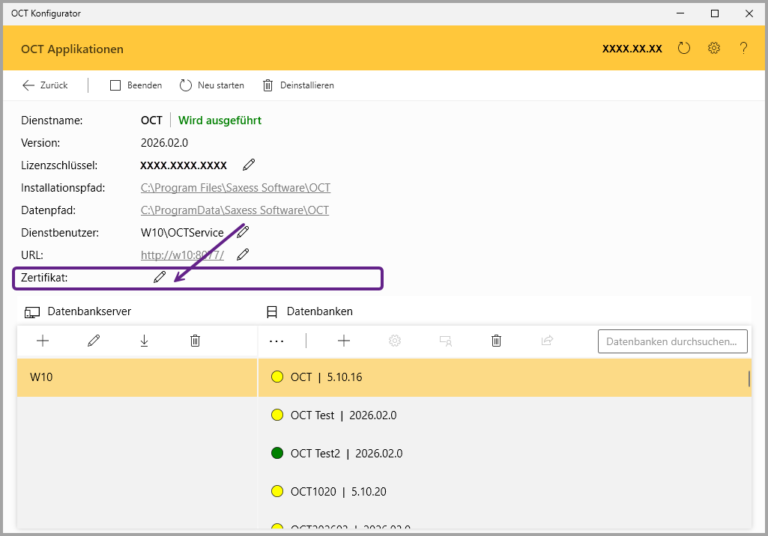768x536 pixels.
Task: Open help with the question mark icon
Action: pos(743,48)
